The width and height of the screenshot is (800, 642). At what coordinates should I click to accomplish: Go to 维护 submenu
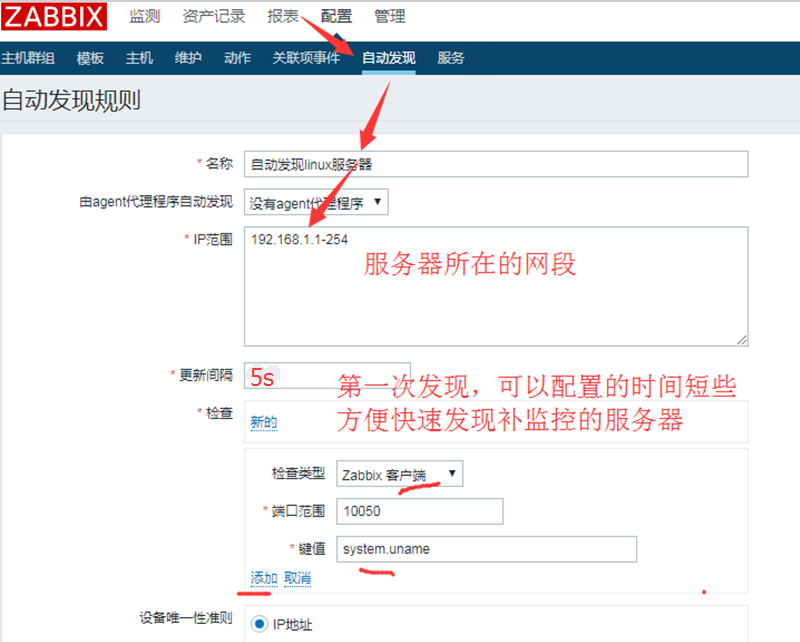188,58
